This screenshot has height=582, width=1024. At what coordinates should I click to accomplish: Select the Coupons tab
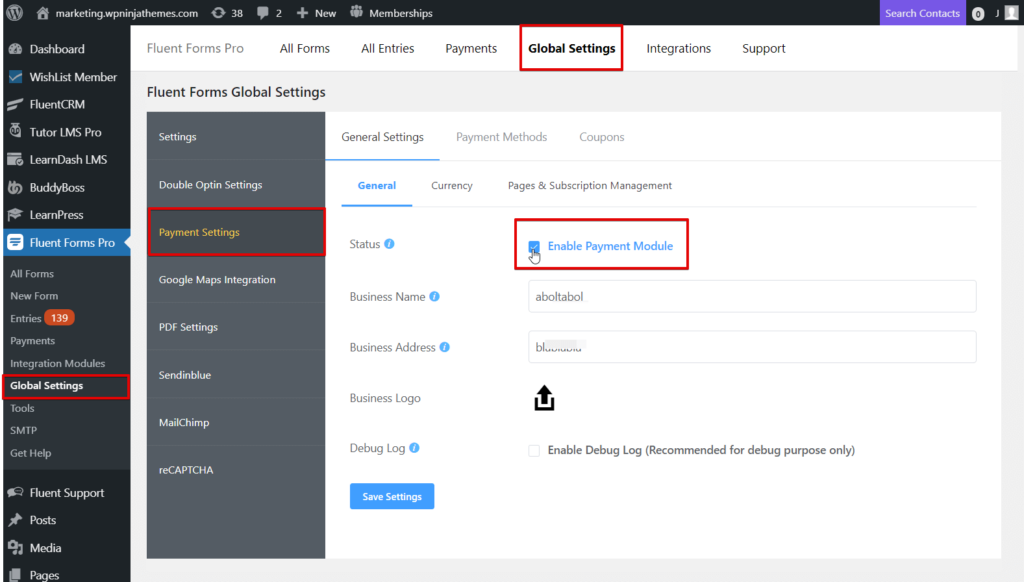point(601,137)
